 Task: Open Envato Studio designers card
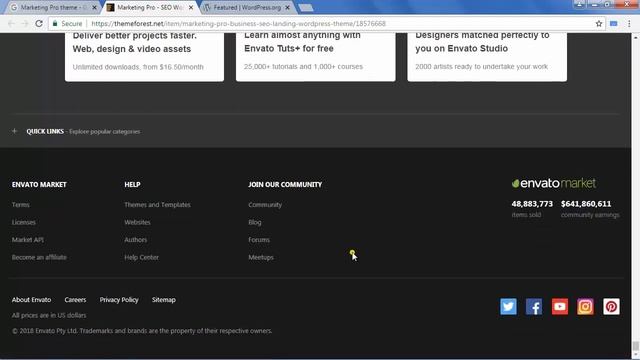[487, 56]
